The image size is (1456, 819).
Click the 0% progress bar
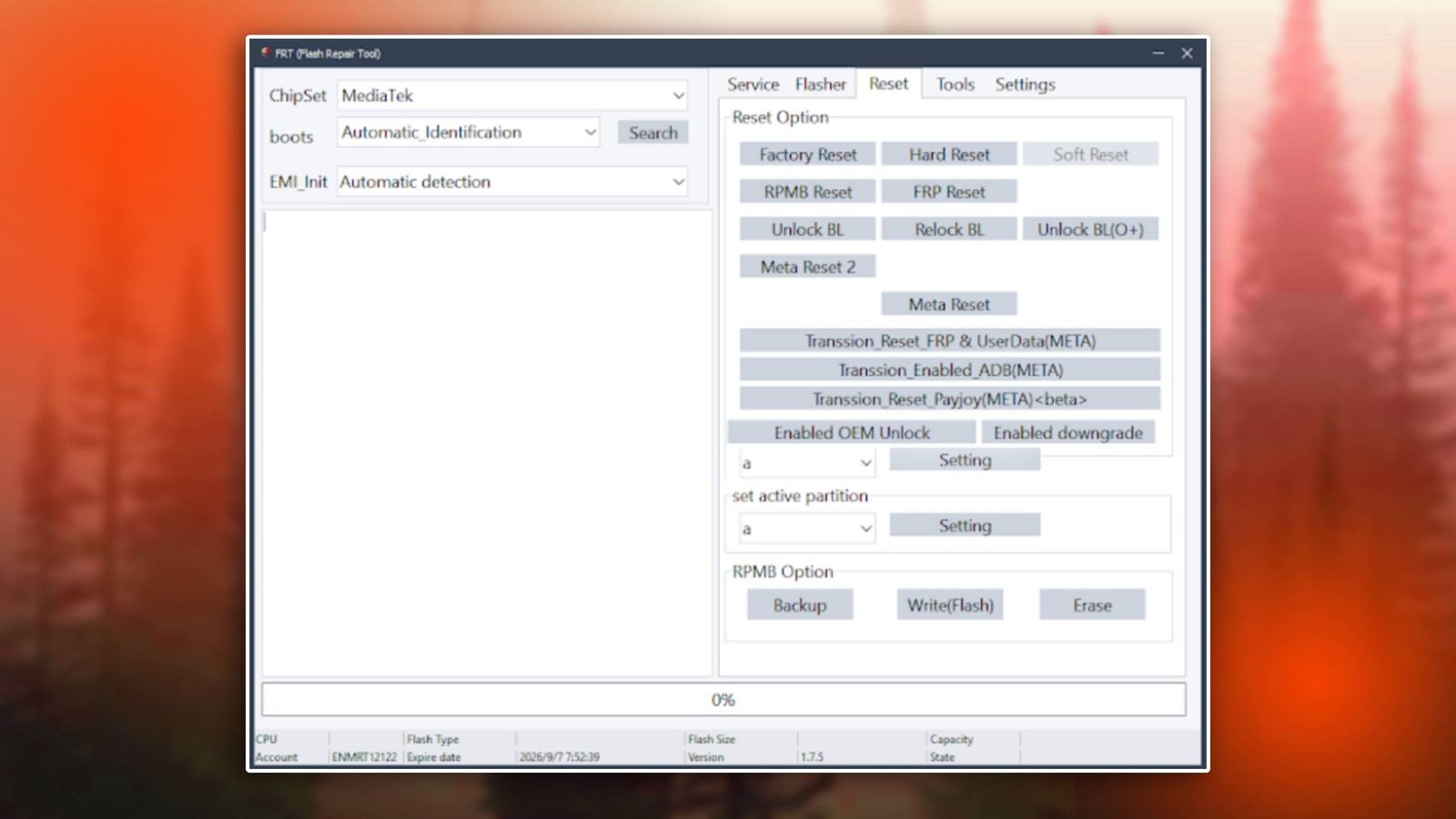point(723,699)
